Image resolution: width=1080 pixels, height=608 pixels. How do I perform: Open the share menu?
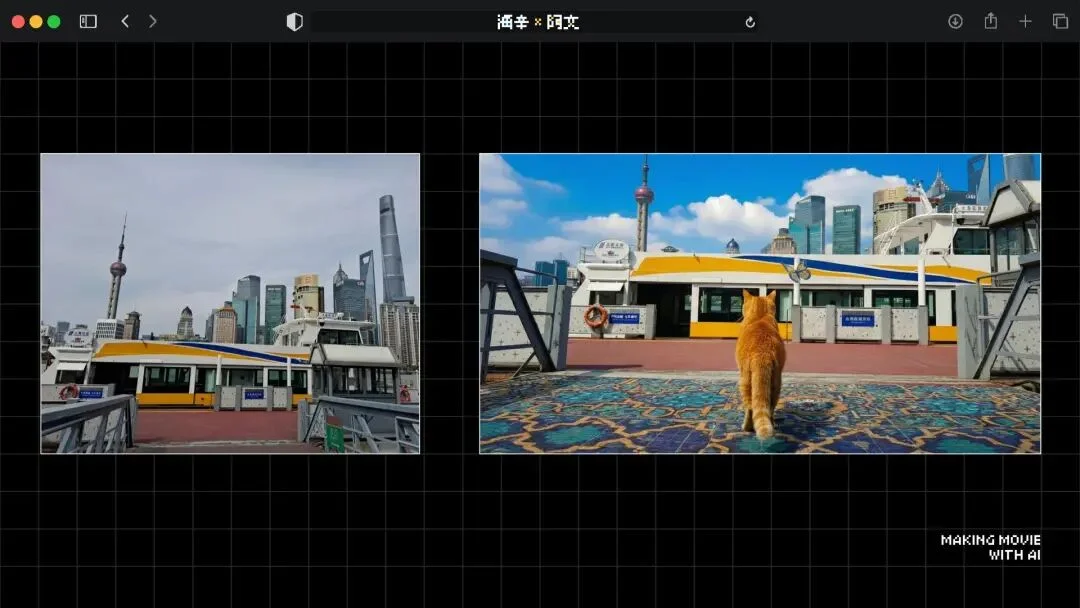click(x=990, y=21)
